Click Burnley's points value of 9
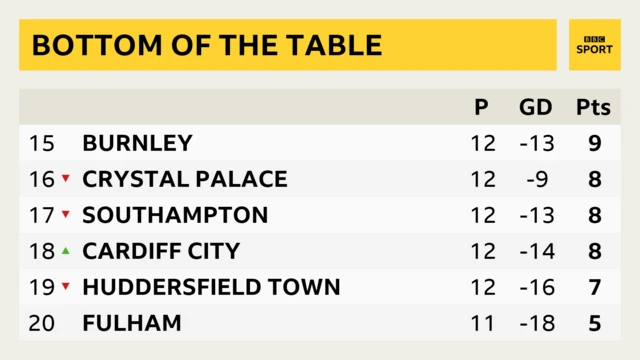Screen dimensions: 640x360 pos(595,143)
